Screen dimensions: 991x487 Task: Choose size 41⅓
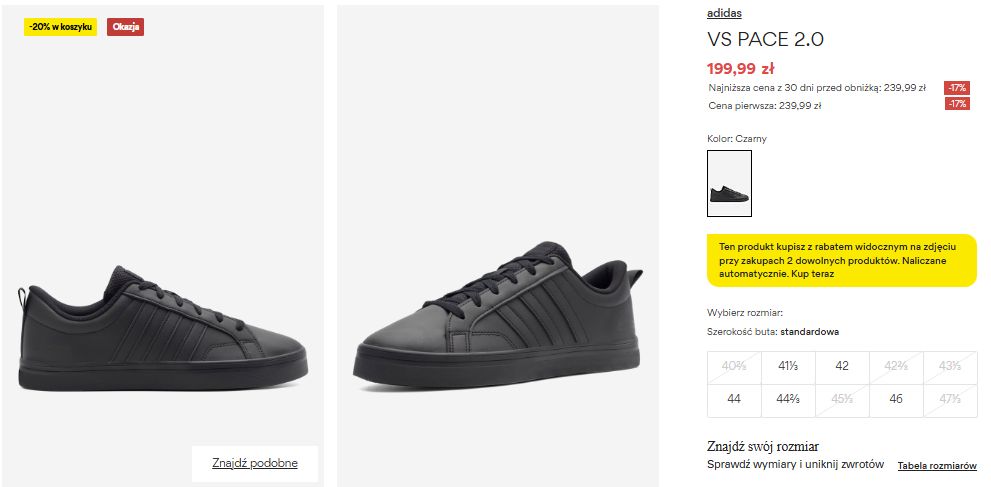788,366
